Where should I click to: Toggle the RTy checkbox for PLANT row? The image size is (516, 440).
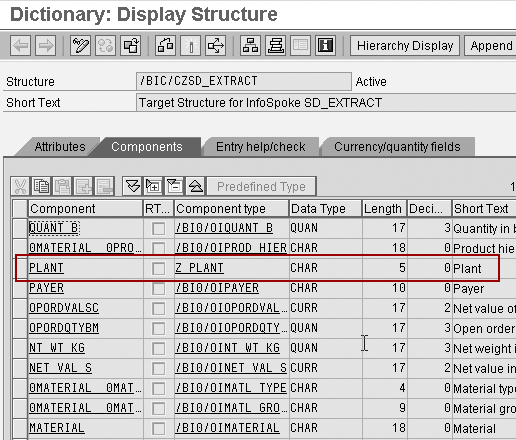(158, 268)
